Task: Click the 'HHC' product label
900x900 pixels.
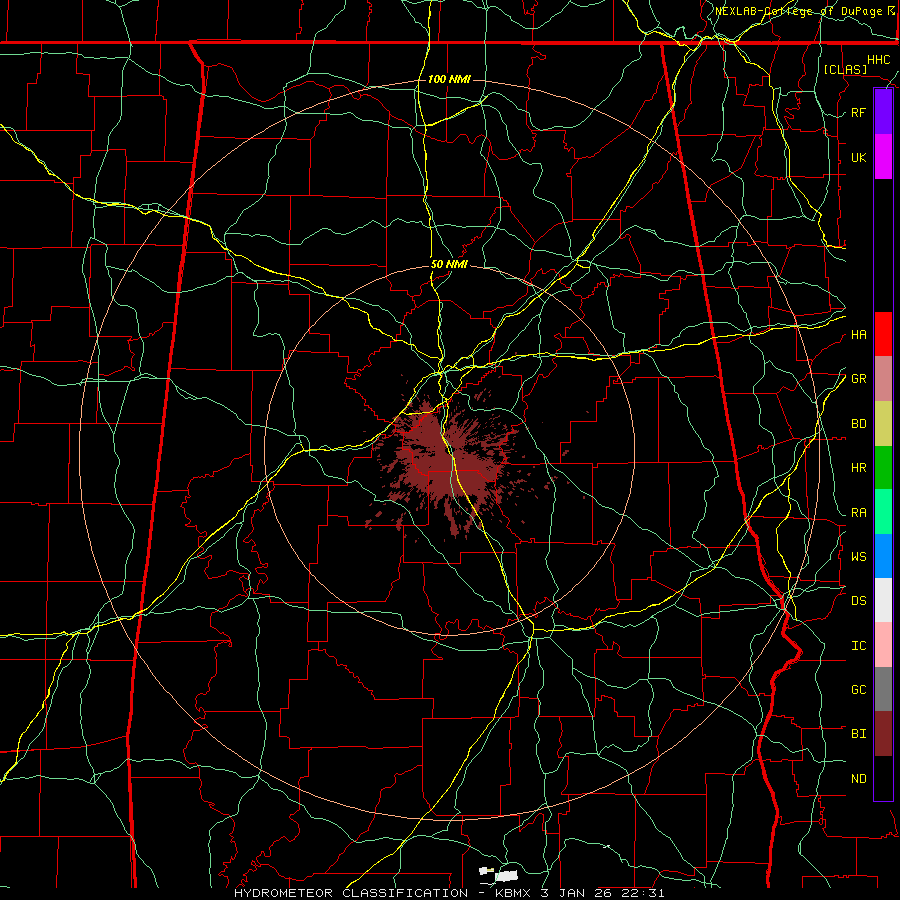Action: tap(878, 60)
